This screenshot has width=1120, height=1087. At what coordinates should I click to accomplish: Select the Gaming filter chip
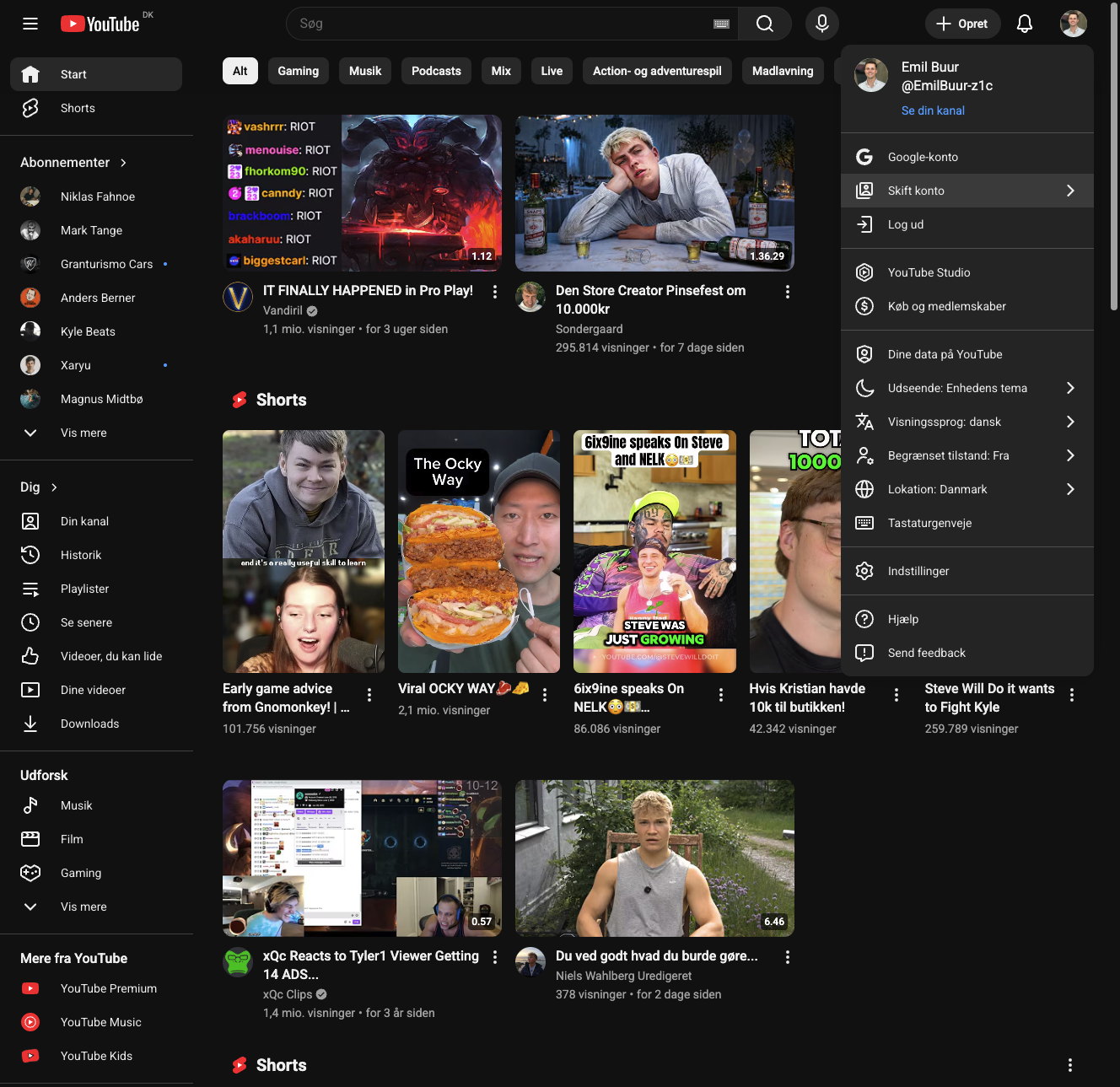pos(299,71)
